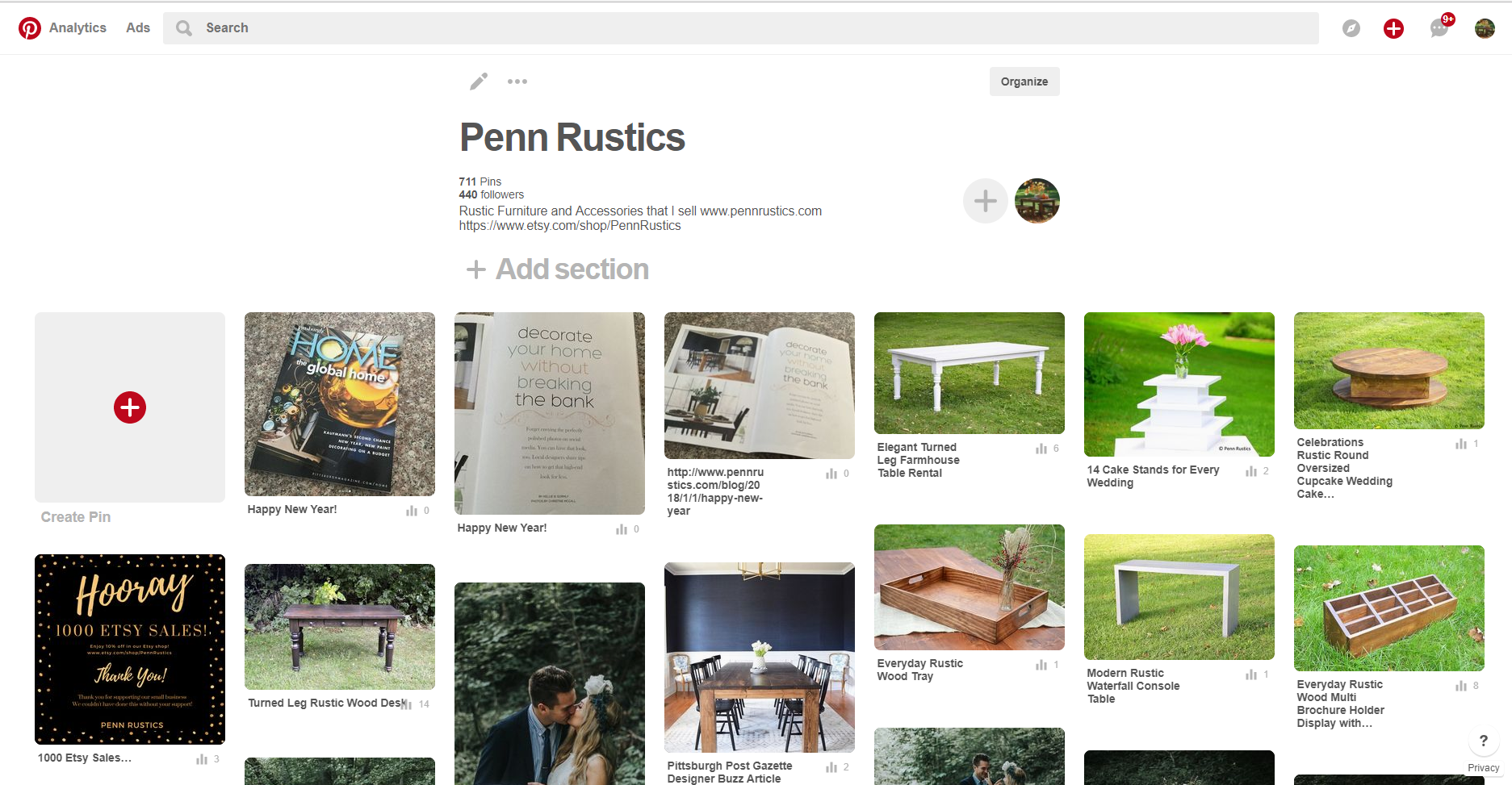This screenshot has height=785, width=1512.
Task: Click the red plus Create Pin tile
Action: pos(130,407)
